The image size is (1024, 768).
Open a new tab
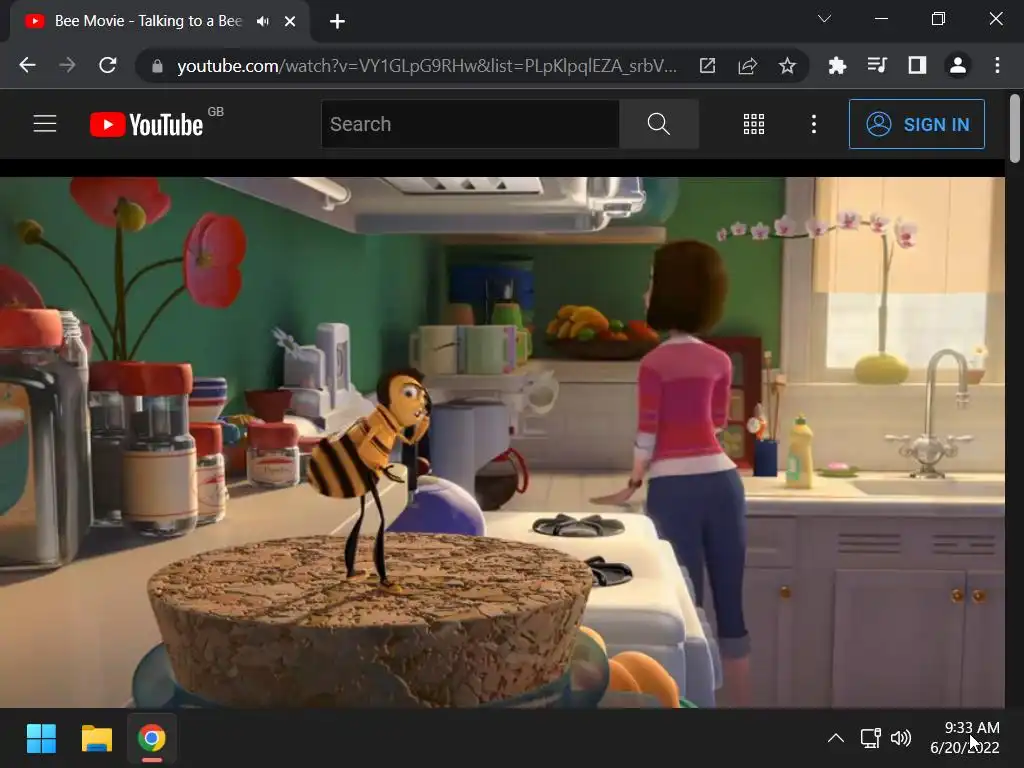(x=337, y=22)
